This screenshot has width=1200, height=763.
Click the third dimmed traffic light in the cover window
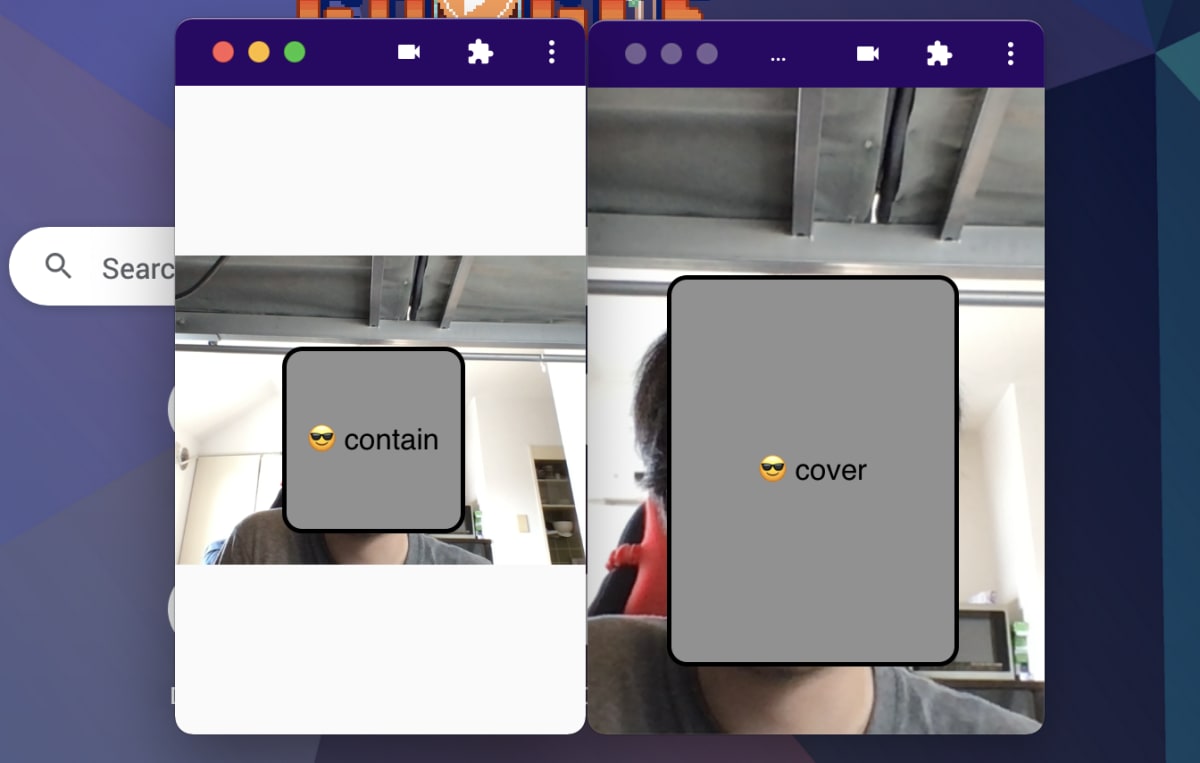click(x=707, y=54)
